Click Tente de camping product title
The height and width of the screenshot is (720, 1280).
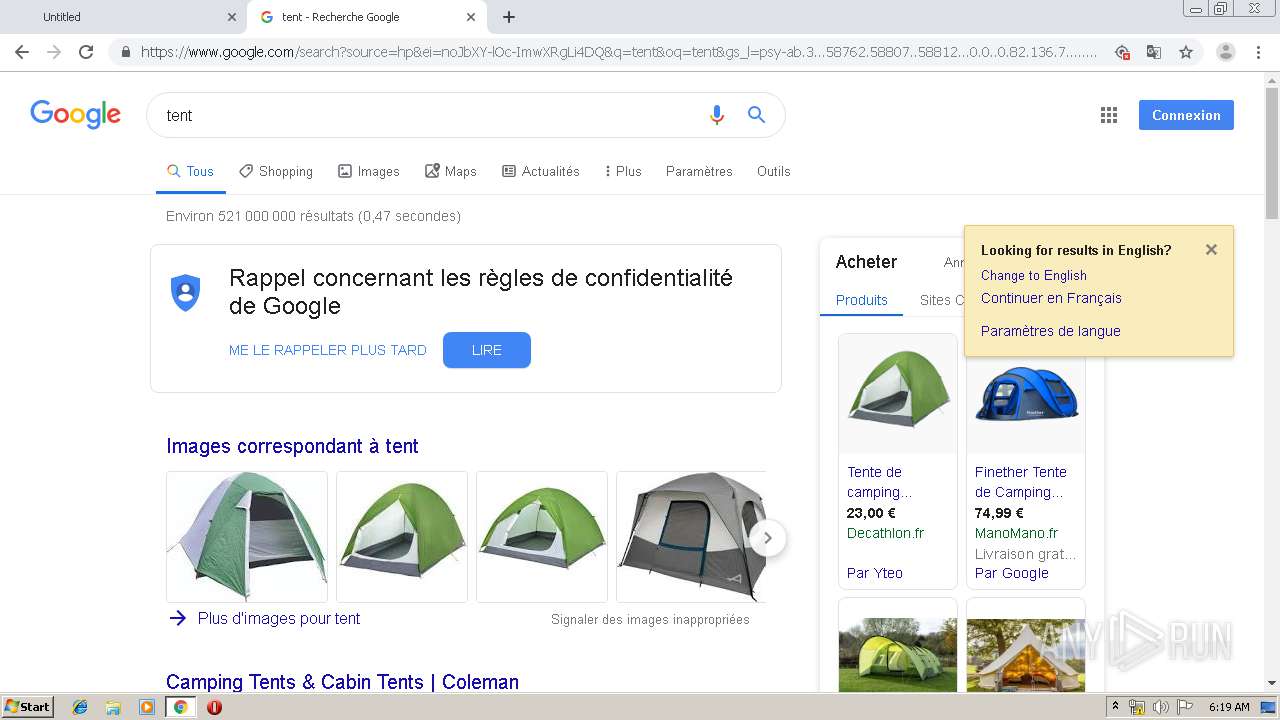(x=880, y=482)
